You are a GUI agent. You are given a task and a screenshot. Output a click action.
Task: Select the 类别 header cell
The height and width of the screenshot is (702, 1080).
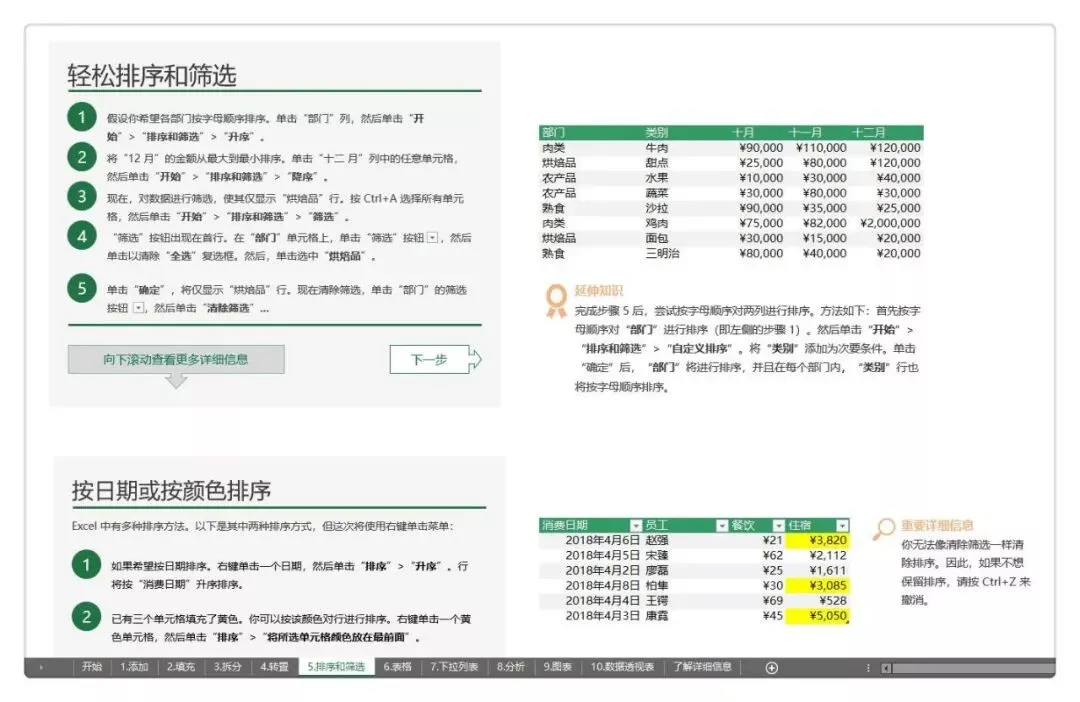click(678, 132)
